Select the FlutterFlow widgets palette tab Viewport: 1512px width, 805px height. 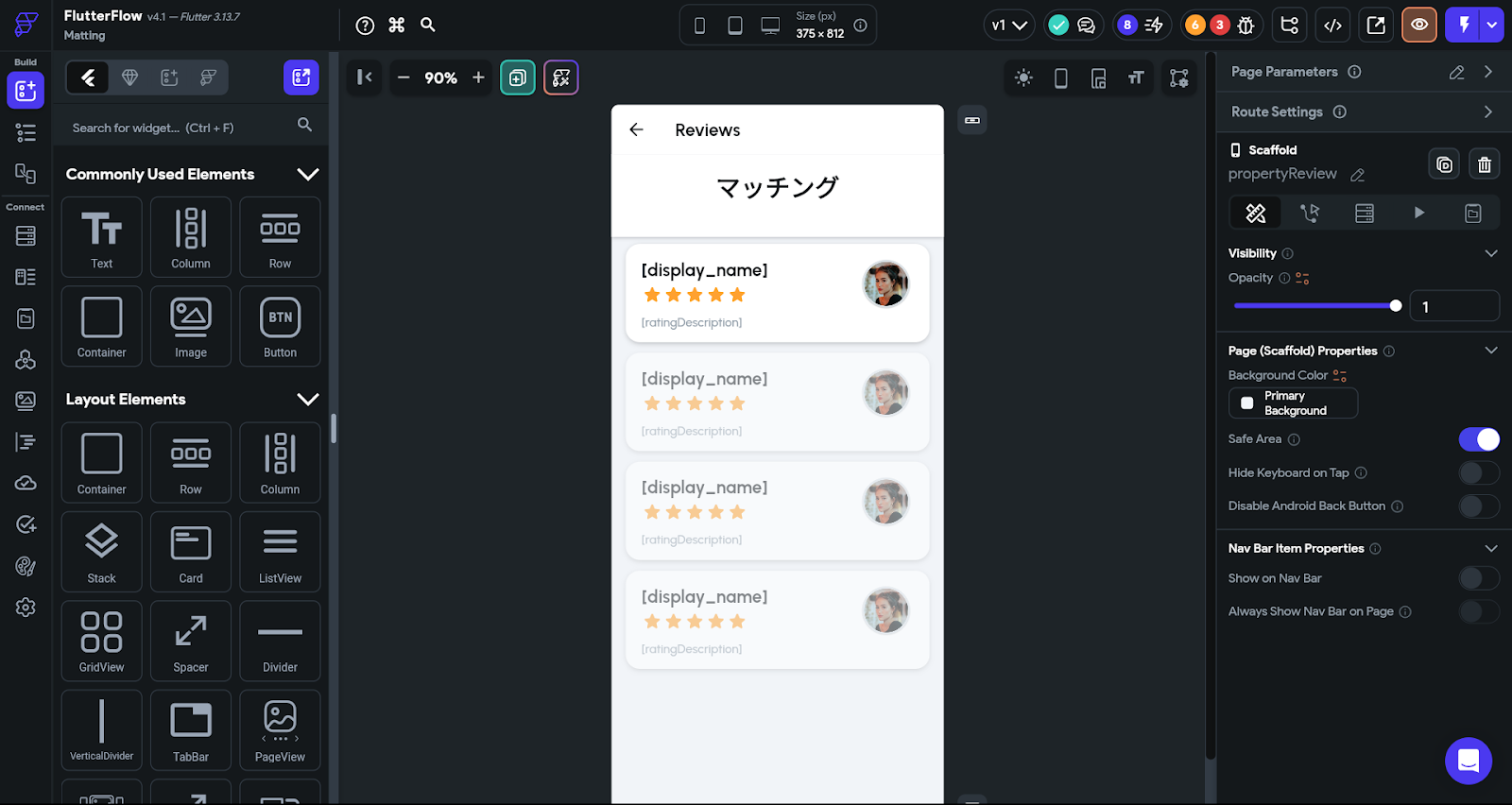89,77
